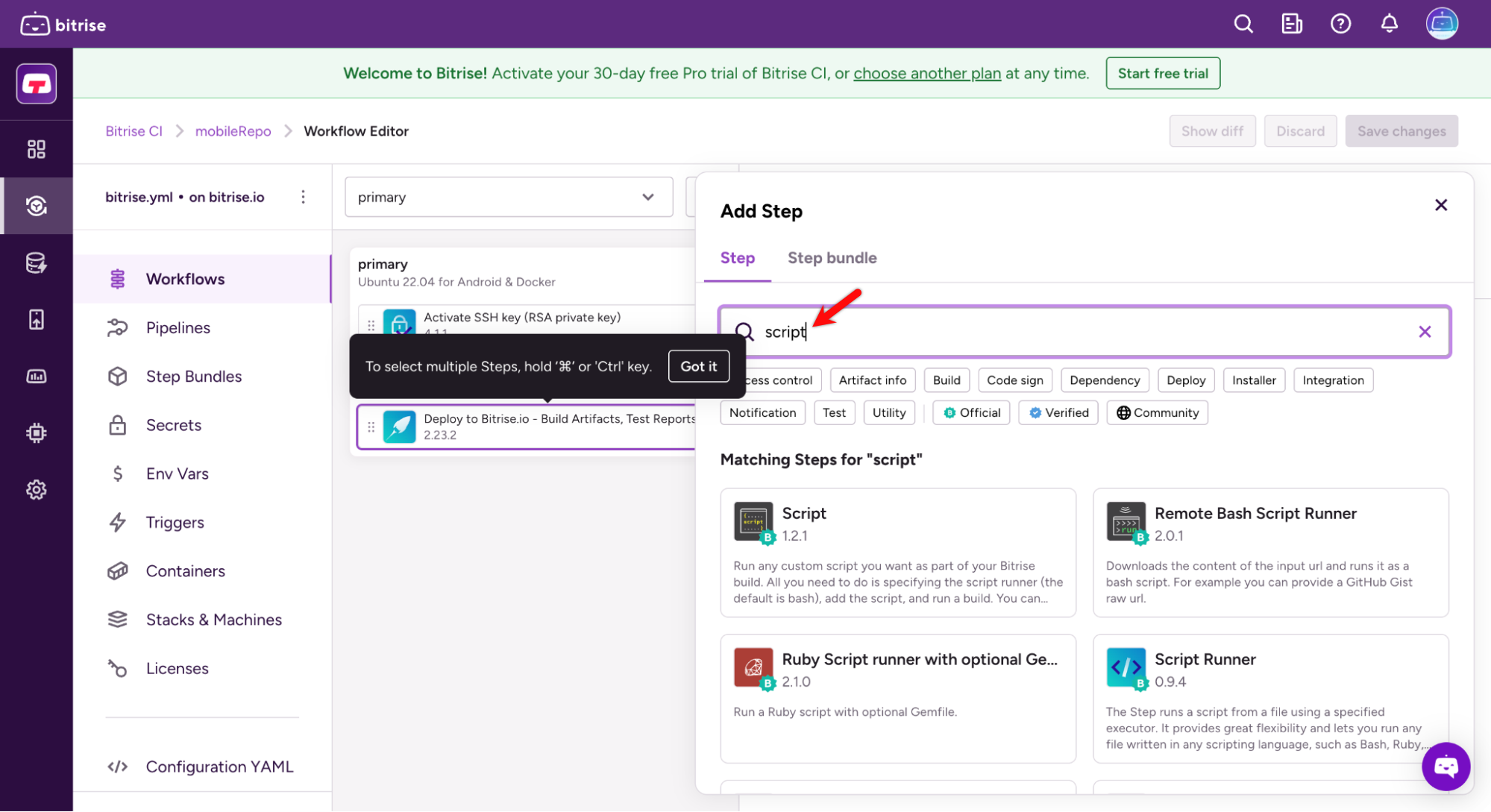Toggle the Notification category filter
Screen dimensions: 1491x812
tap(762, 412)
